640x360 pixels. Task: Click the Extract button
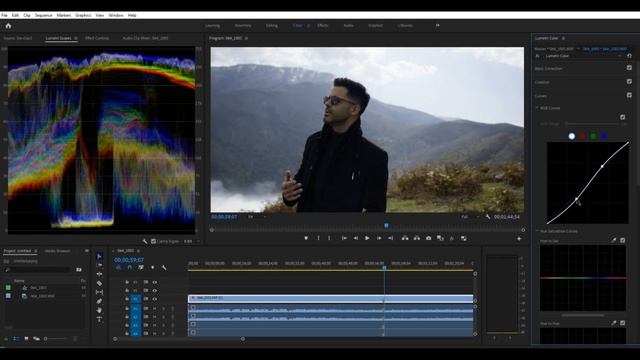coord(417,238)
